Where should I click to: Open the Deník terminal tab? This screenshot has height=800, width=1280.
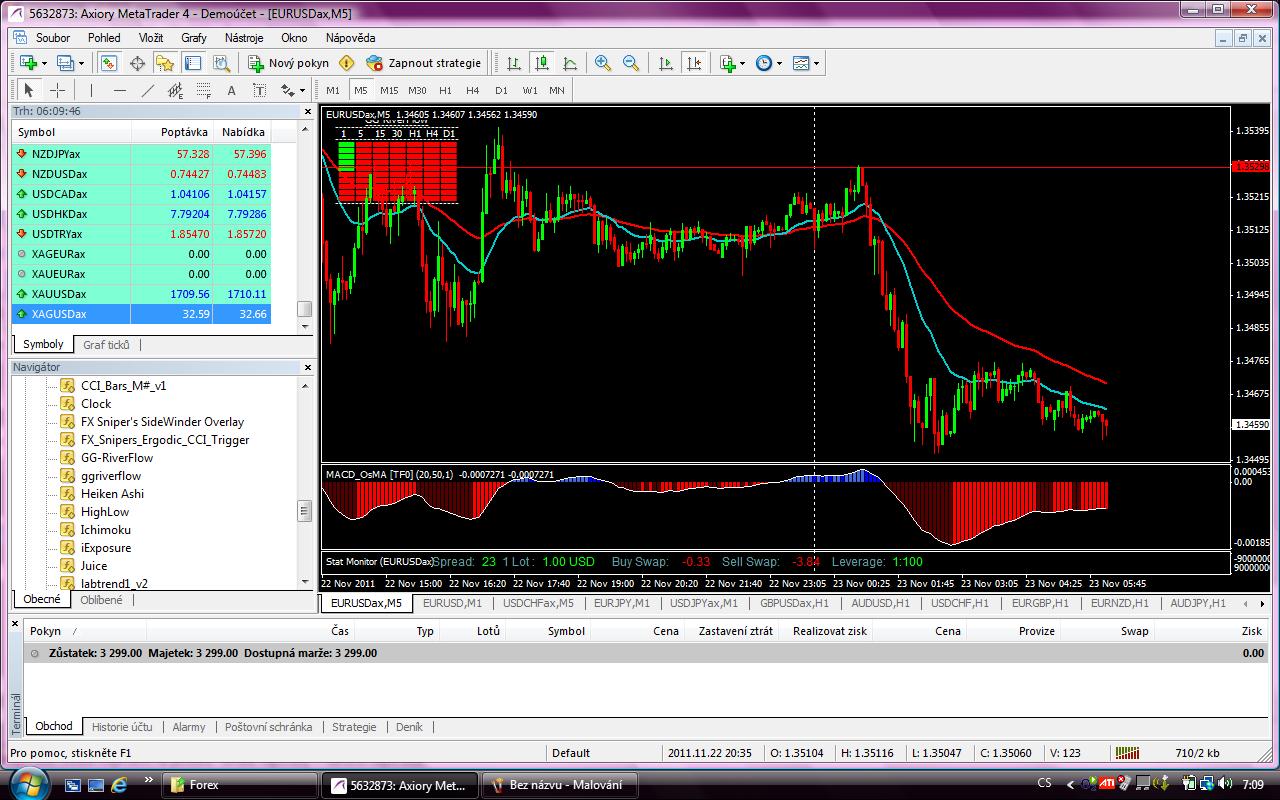click(409, 727)
